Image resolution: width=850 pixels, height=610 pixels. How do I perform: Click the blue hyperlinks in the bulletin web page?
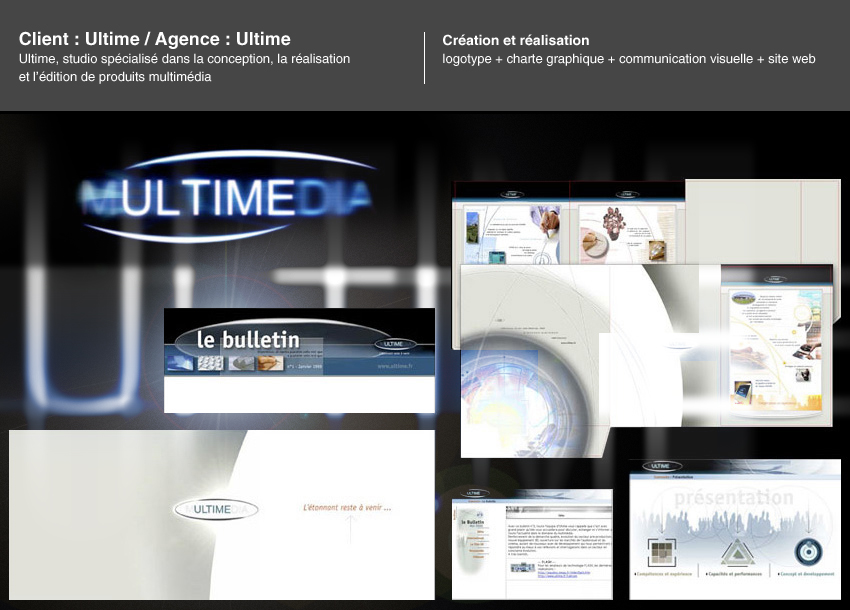564,574
